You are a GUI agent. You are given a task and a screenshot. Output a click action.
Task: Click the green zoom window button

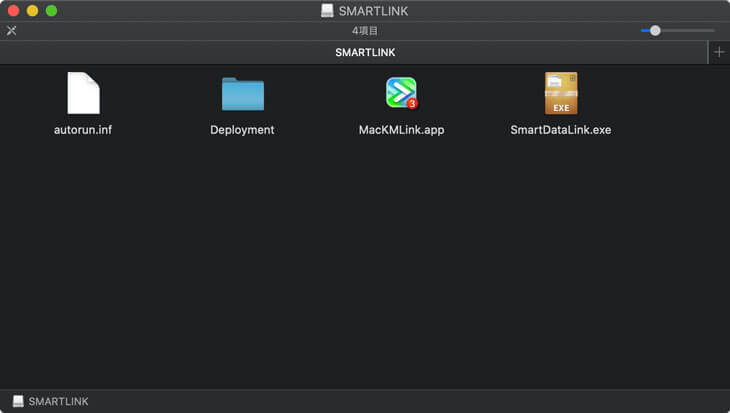[x=52, y=11]
